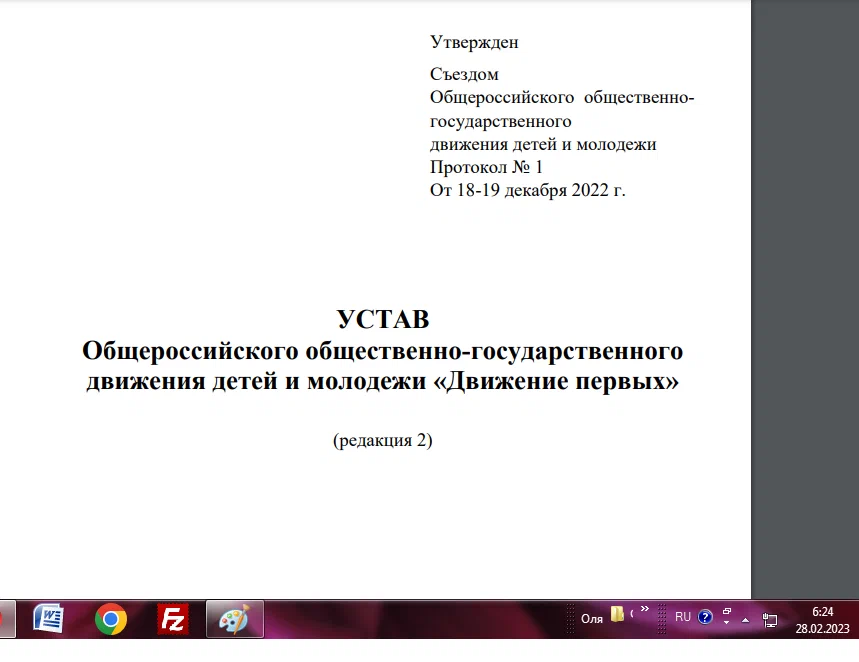
Task: Show hidden tray icons arrow
Action: (745, 620)
